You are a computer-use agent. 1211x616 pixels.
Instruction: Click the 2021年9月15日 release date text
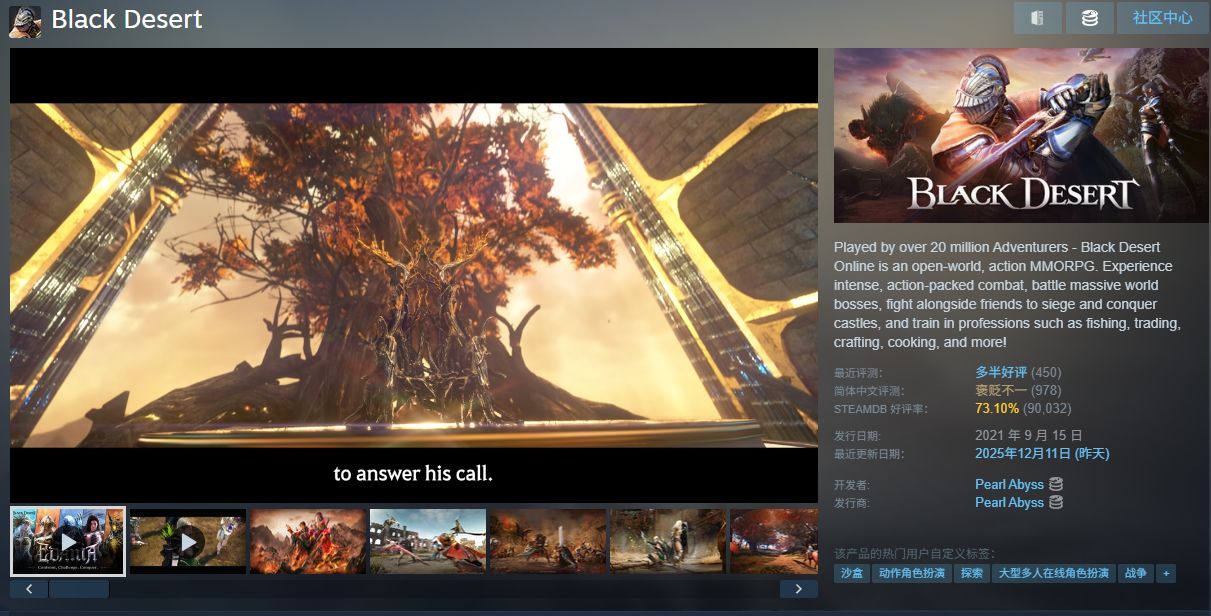(1029, 435)
